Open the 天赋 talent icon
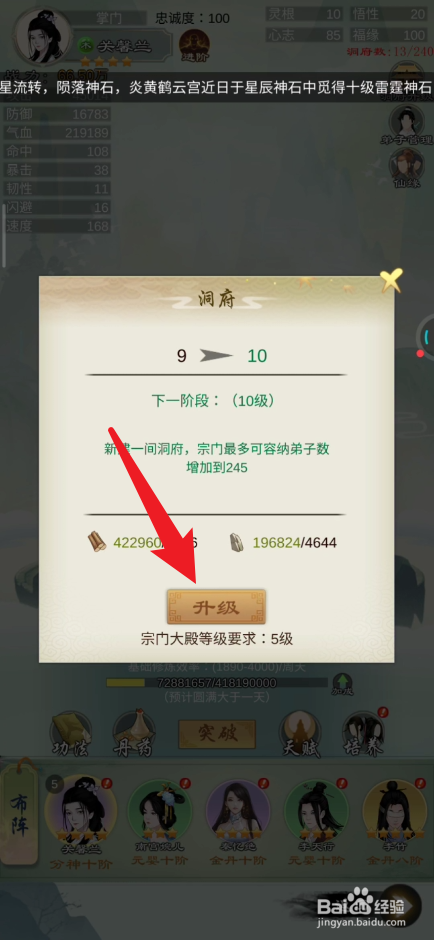 pos(302,735)
